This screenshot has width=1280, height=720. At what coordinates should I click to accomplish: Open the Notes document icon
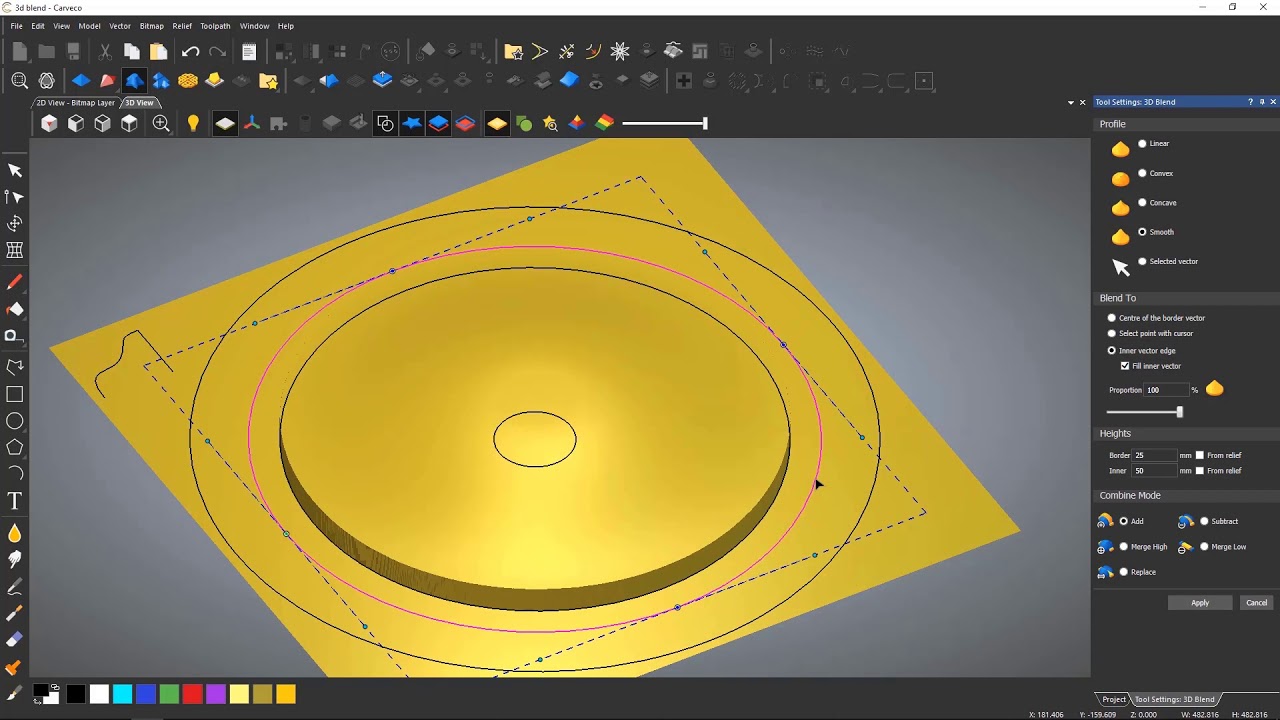(x=249, y=51)
